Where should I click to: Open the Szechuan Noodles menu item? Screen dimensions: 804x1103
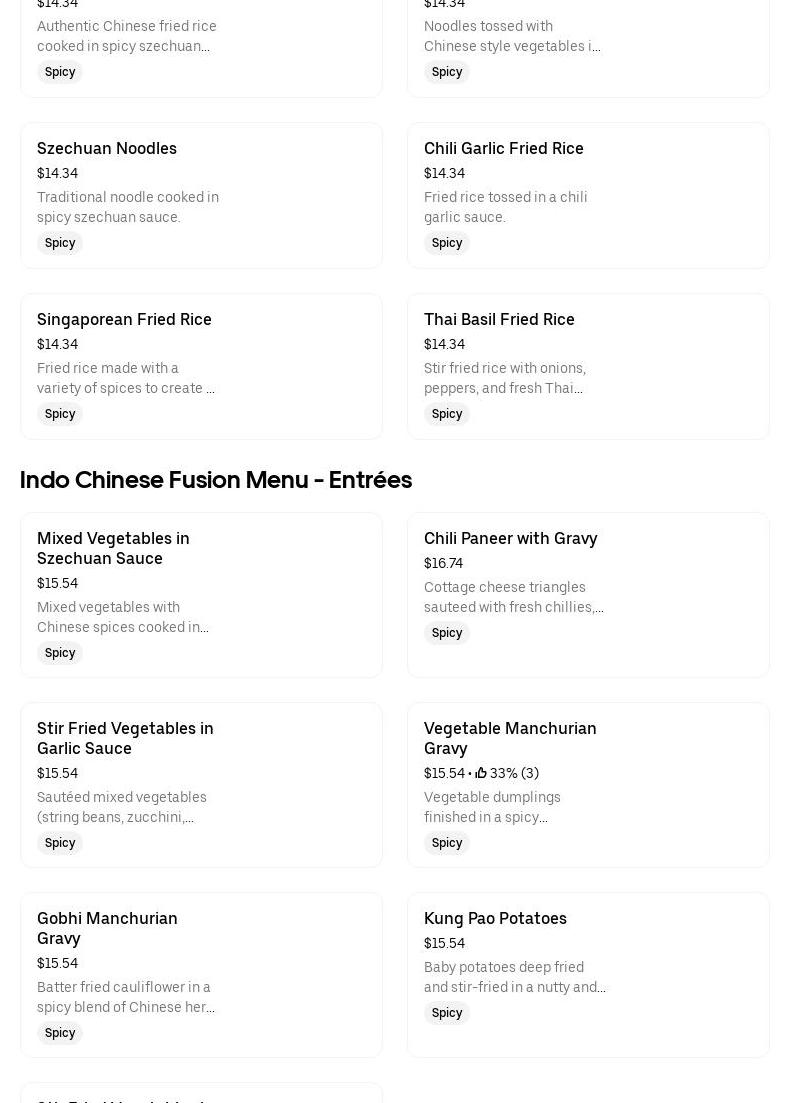coord(107,148)
